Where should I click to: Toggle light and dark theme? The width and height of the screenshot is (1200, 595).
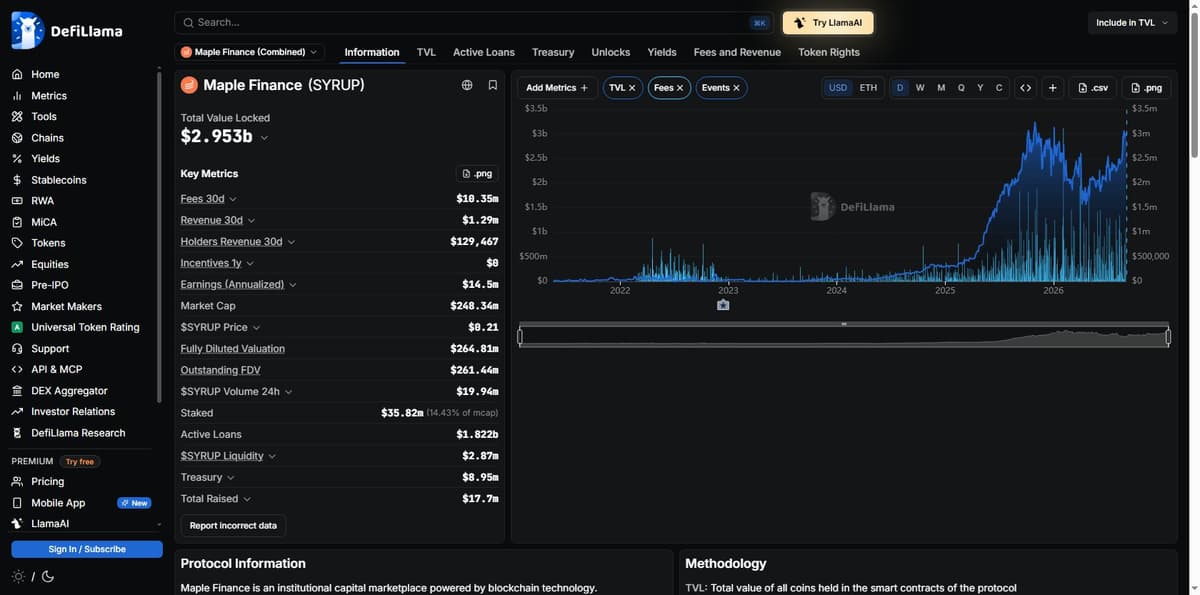pyautogui.click(x=33, y=576)
